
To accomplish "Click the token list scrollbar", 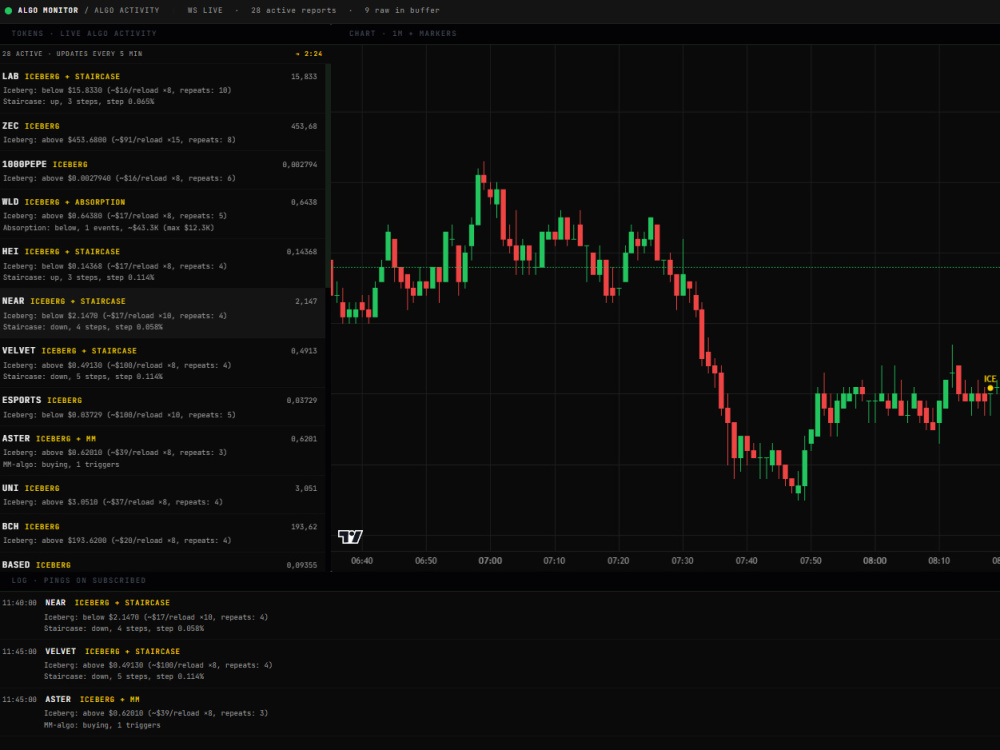I will pyautogui.click(x=328, y=177).
